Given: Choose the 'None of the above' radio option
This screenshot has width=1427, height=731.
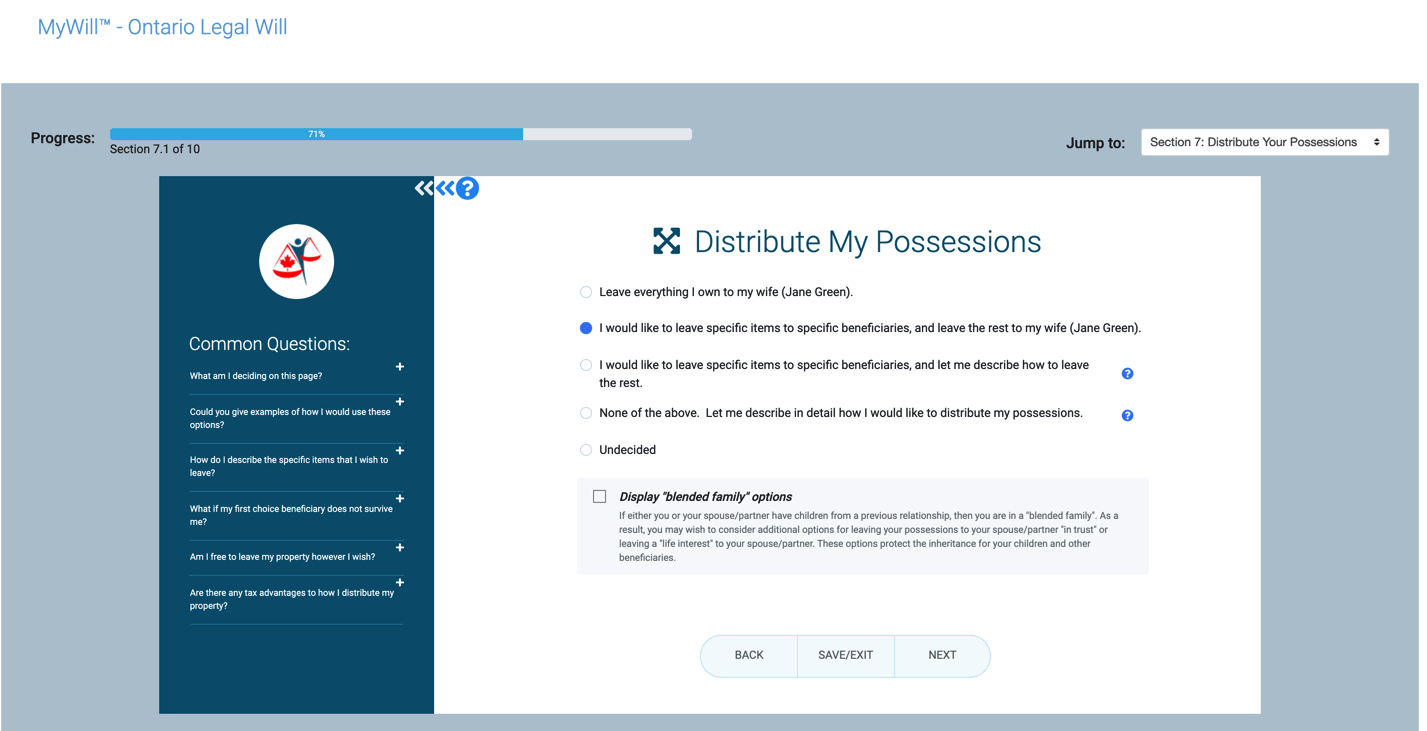Looking at the screenshot, I should click(x=586, y=413).
